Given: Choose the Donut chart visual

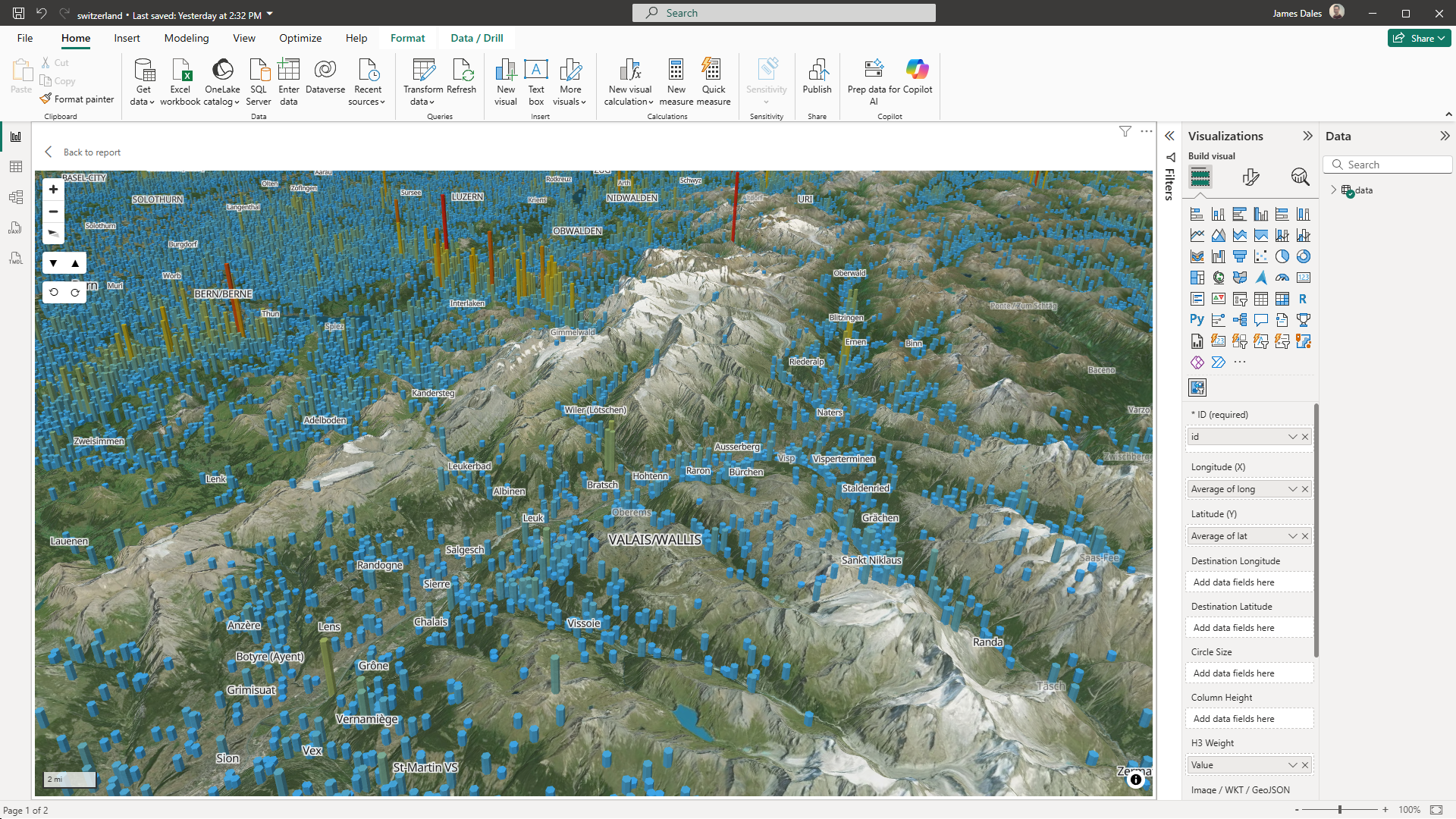Looking at the screenshot, I should (1304, 256).
